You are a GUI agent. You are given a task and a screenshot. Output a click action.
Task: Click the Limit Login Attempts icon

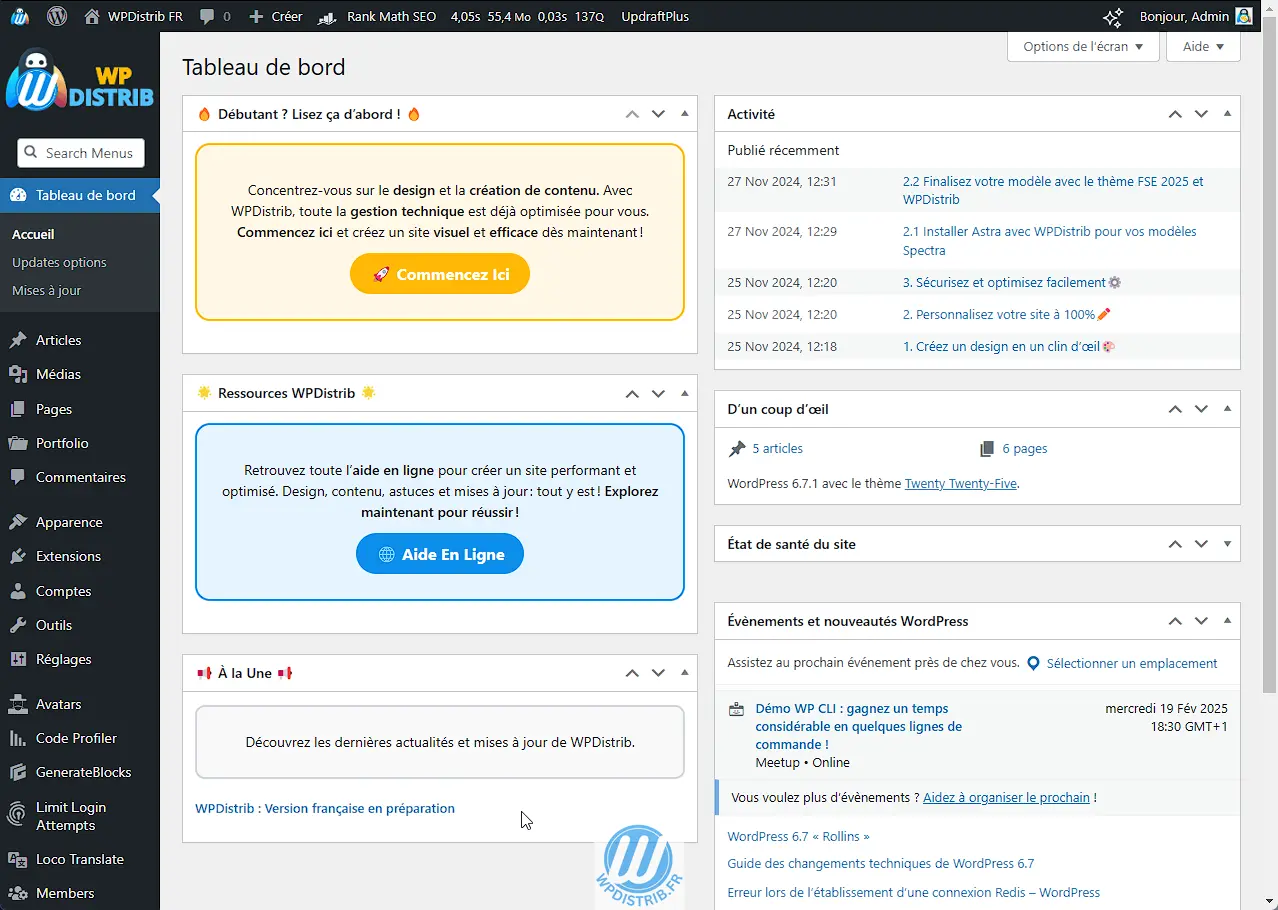pyautogui.click(x=18, y=815)
